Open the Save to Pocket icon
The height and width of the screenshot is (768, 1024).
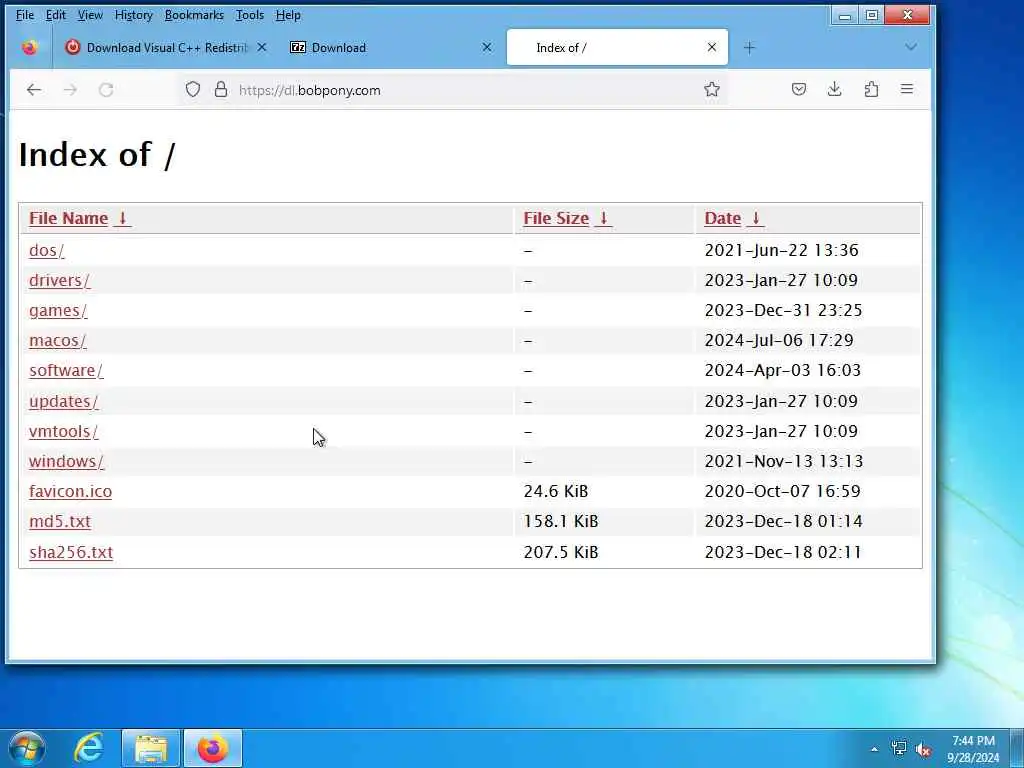[799, 89]
